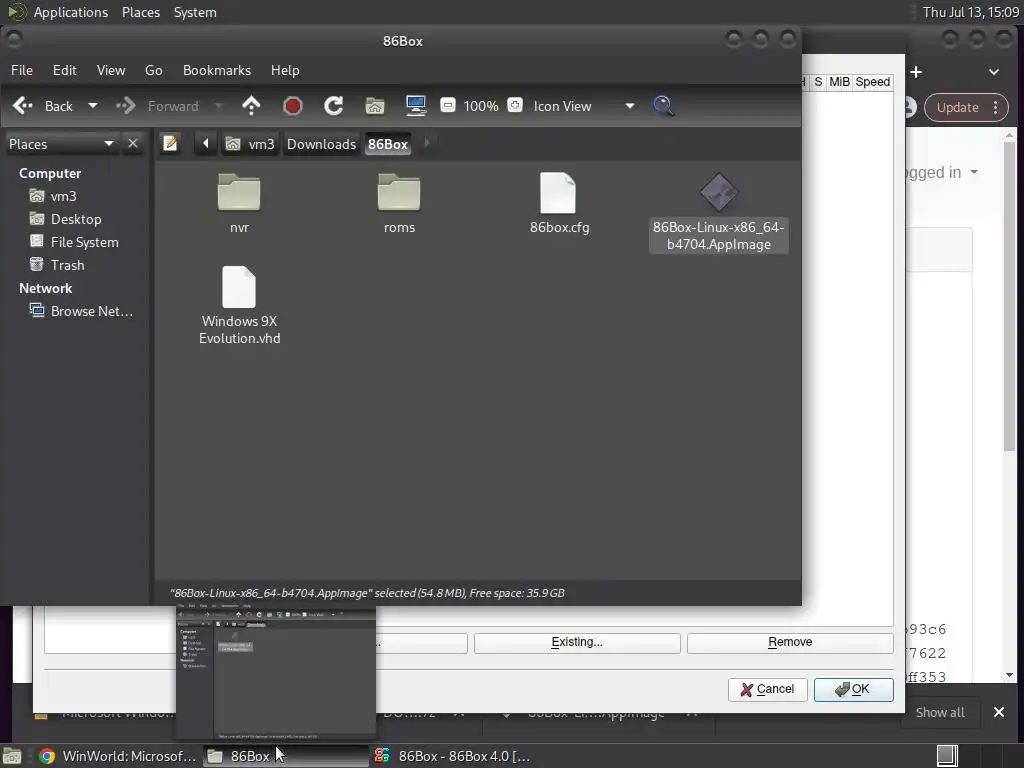
Task: Open the Go menu
Action: click(153, 70)
